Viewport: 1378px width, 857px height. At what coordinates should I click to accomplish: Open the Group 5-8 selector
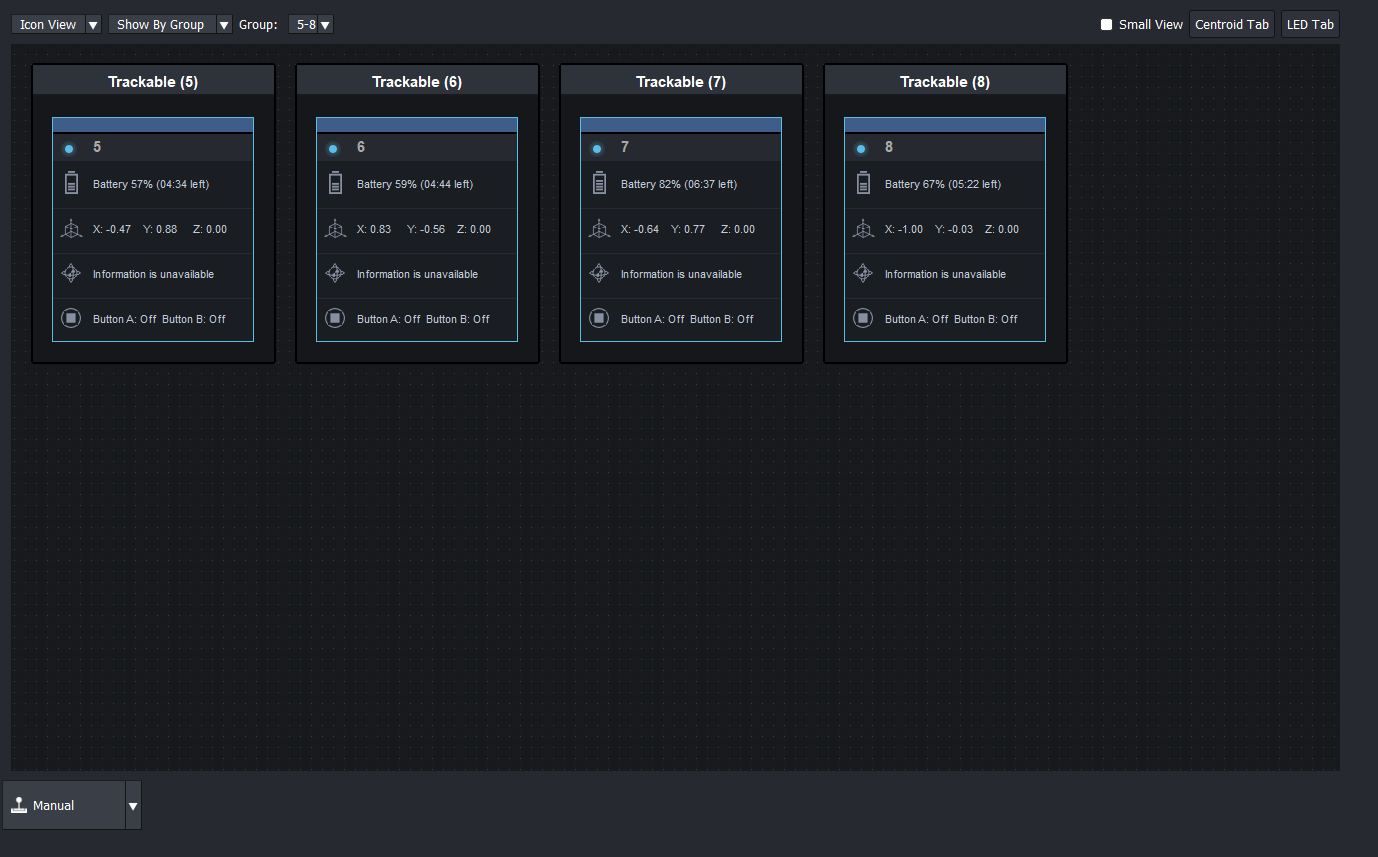(310, 25)
